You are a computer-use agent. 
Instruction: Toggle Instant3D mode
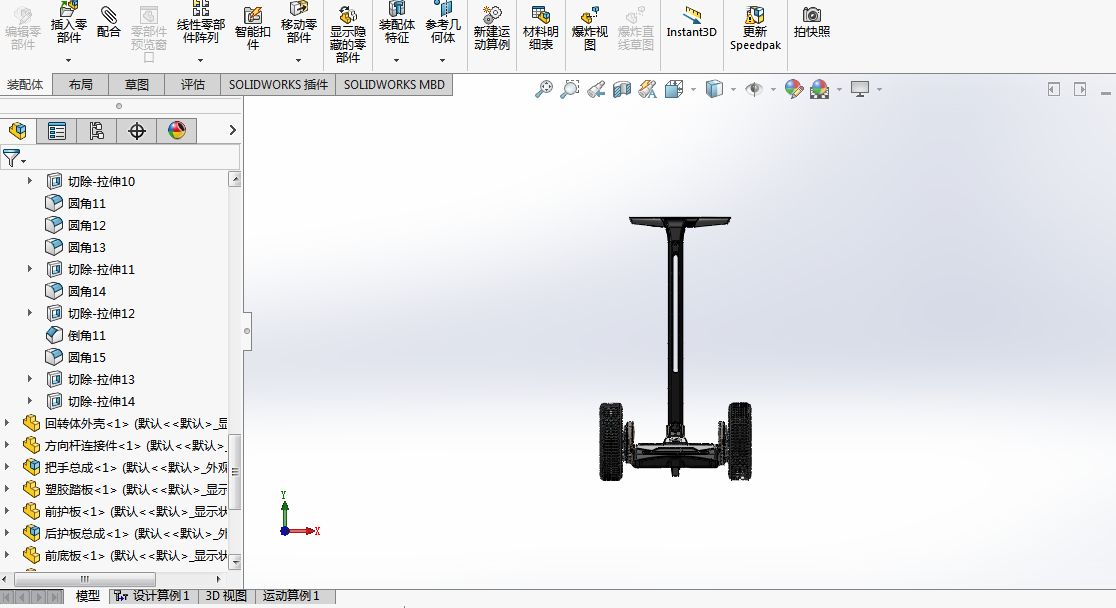tap(691, 23)
